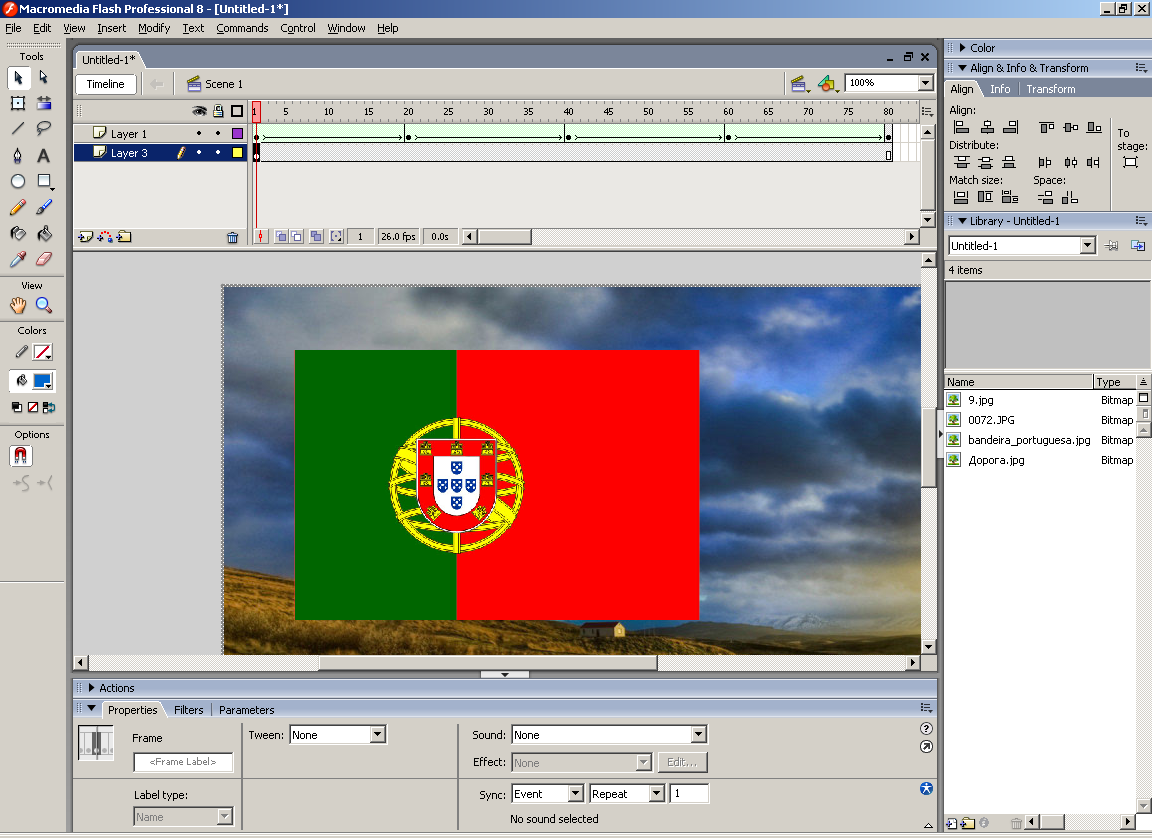The height and width of the screenshot is (838, 1152).
Task: Click Insert Layer Folder icon
Action: click(x=124, y=236)
